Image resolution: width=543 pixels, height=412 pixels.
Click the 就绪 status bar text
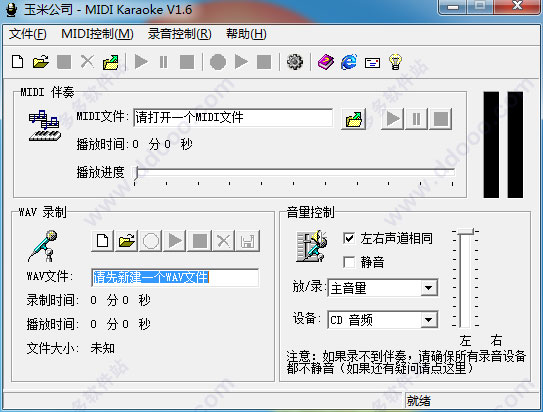(x=419, y=401)
